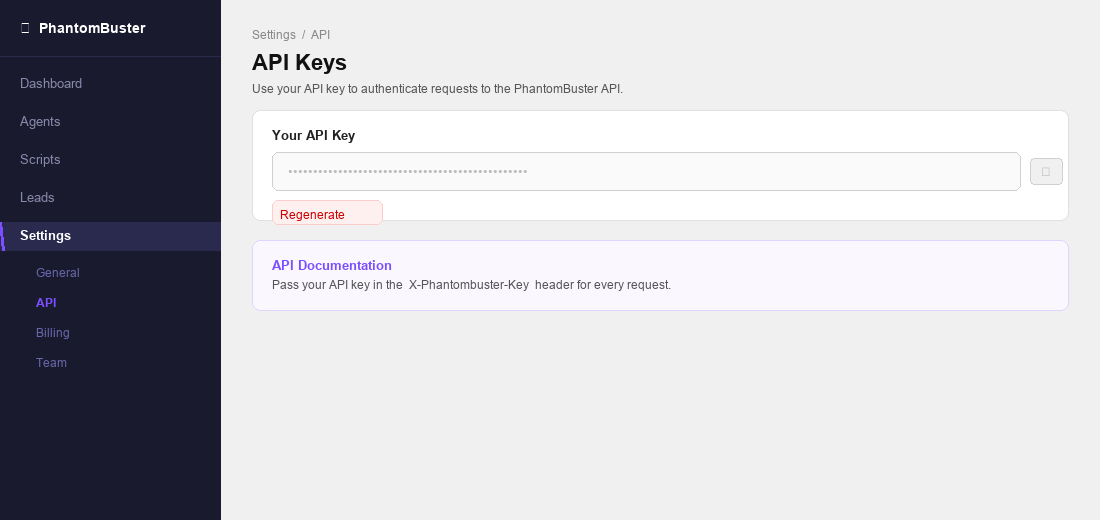Copy the API key with the copy icon
This screenshot has width=1100, height=520.
point(1046,171)
